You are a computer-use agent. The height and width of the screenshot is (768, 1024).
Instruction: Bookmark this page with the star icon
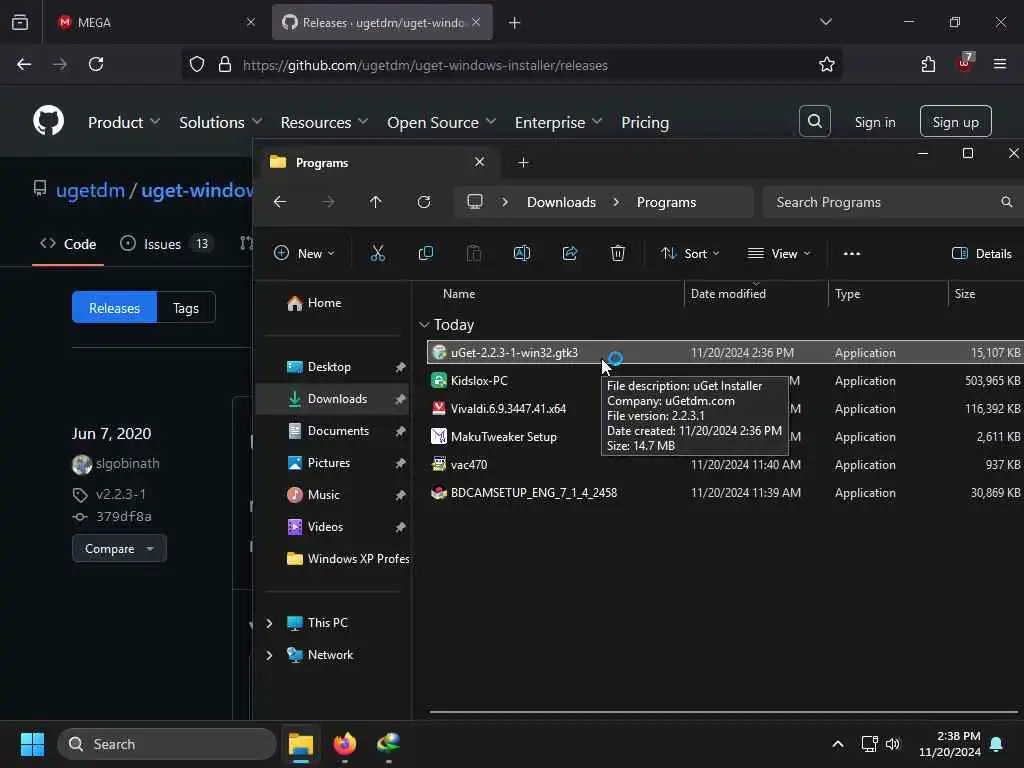click(x=826, y=64)
